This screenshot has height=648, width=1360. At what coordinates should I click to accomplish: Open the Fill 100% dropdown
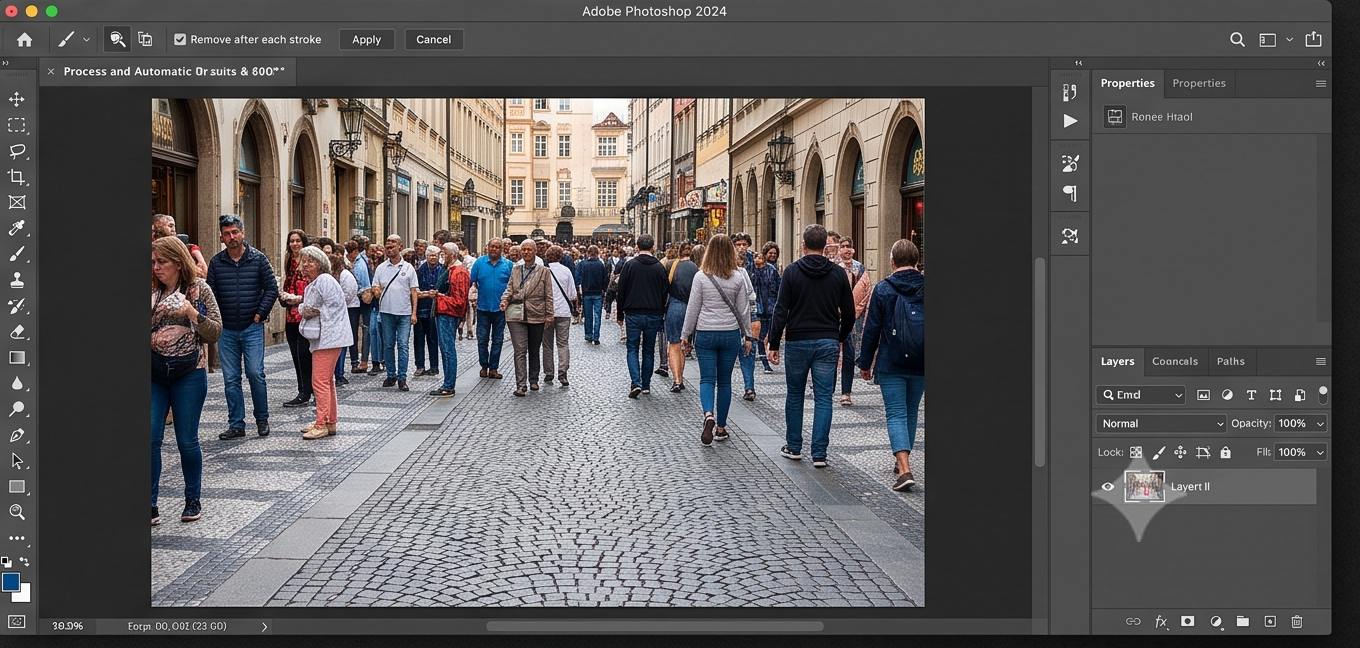[x=1320, y=452]
